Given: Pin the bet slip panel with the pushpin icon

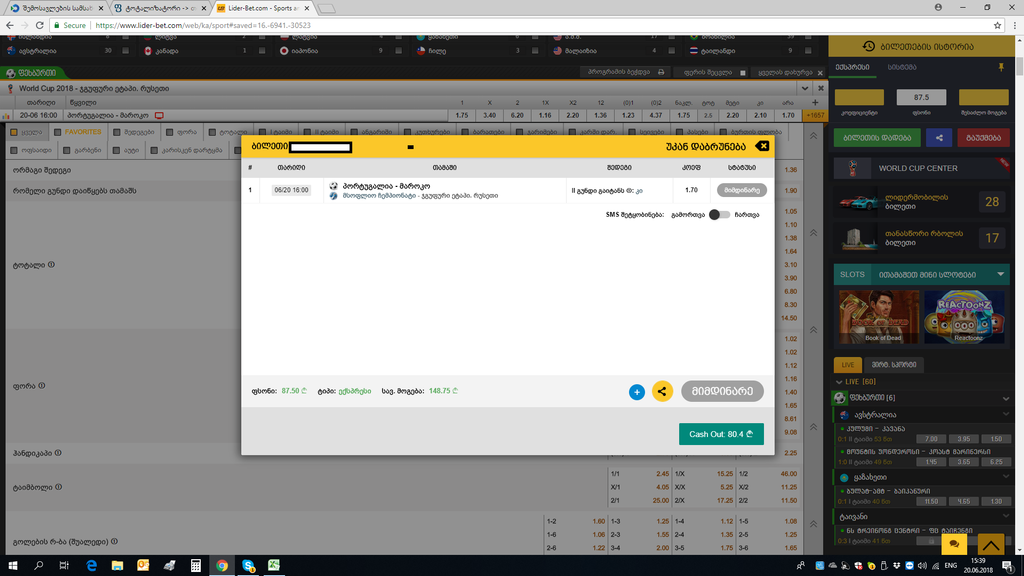Looking at the screenshot, I should 1000,67.
